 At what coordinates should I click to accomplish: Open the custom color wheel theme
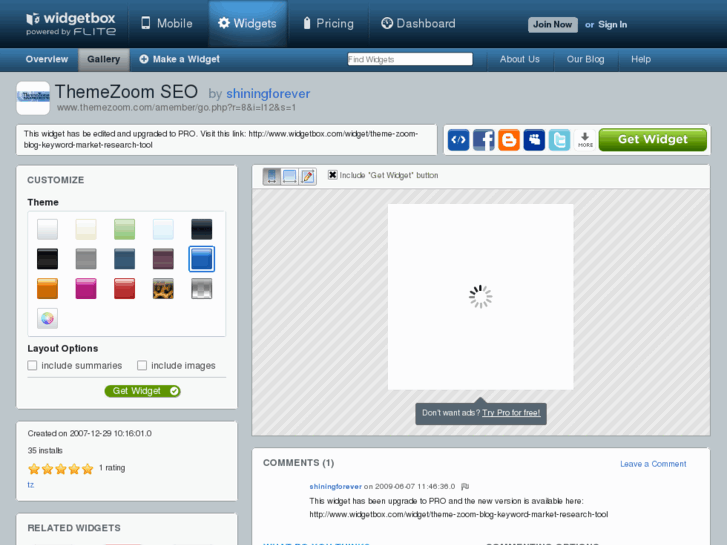47,318
